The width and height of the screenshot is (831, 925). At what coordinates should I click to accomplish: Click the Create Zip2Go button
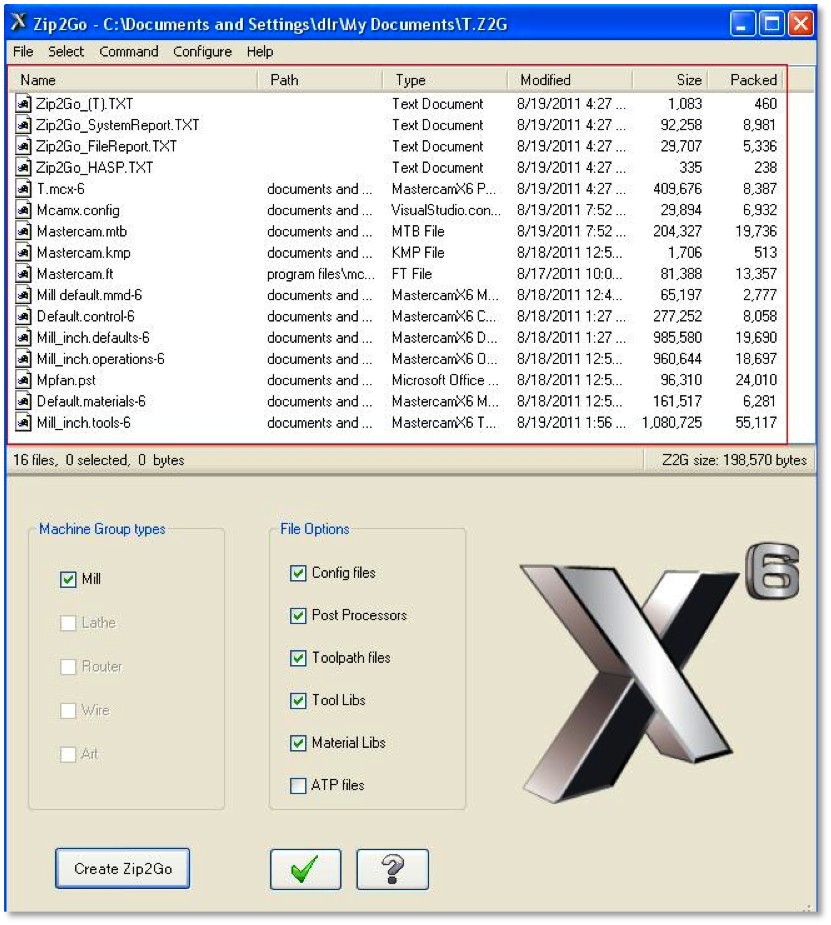click(123, 868)
